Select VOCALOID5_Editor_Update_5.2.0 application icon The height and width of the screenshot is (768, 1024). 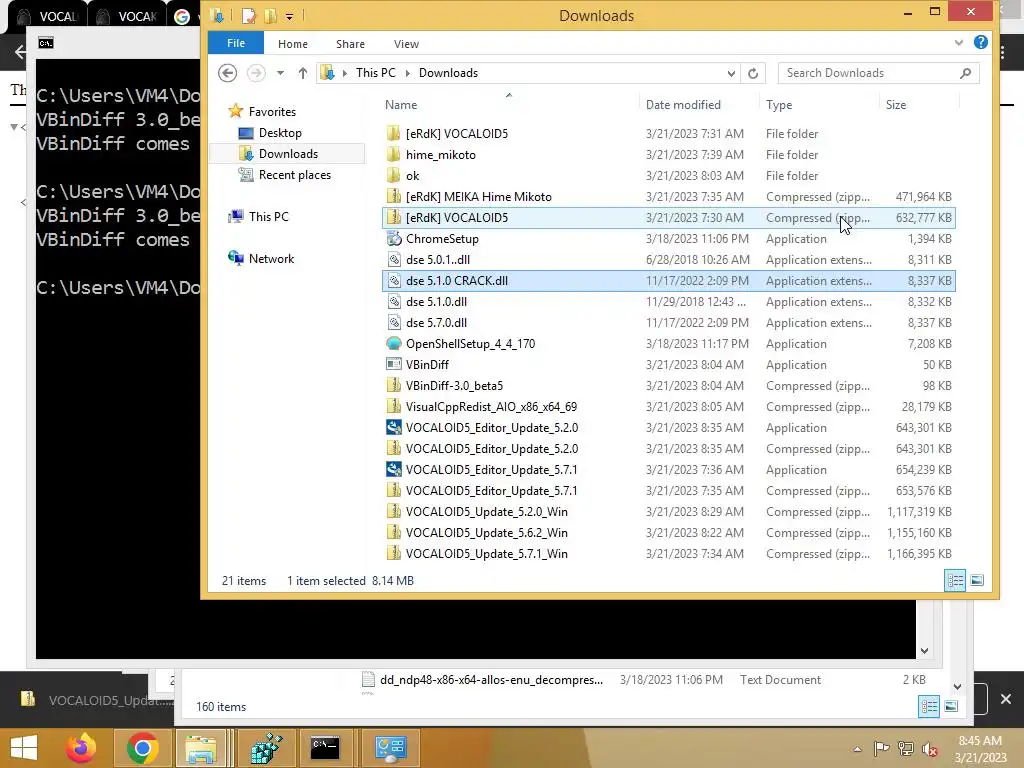[x=393, y=428]
